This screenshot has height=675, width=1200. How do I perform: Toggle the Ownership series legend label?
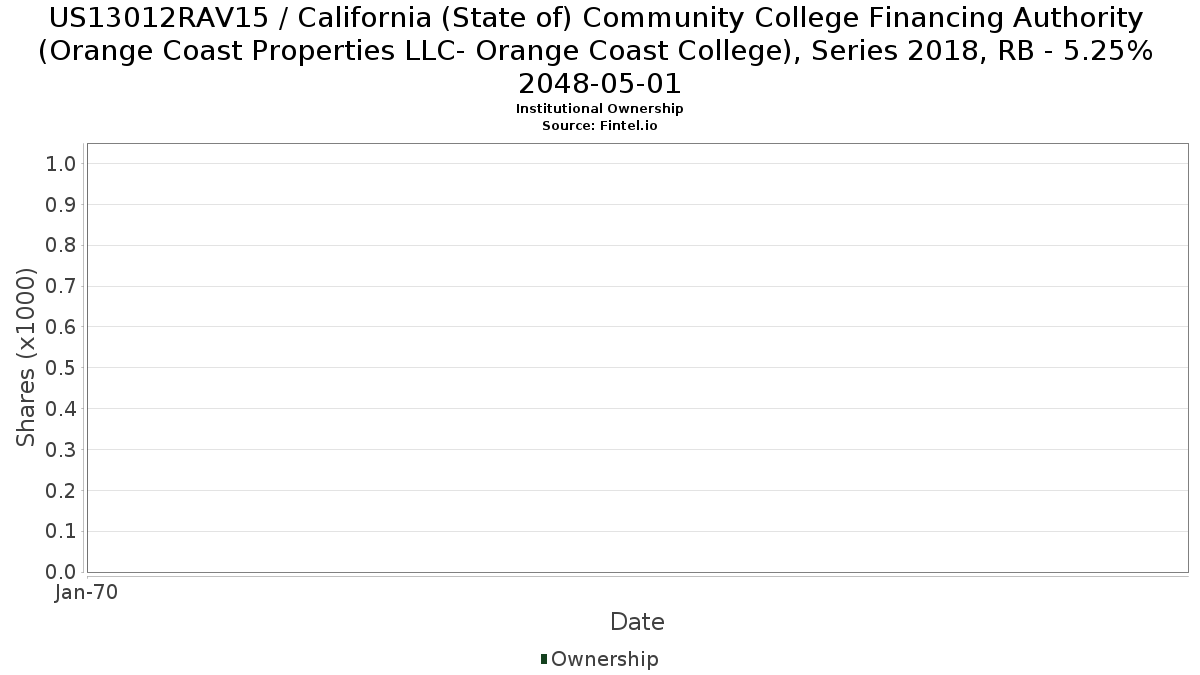[604, 659]
